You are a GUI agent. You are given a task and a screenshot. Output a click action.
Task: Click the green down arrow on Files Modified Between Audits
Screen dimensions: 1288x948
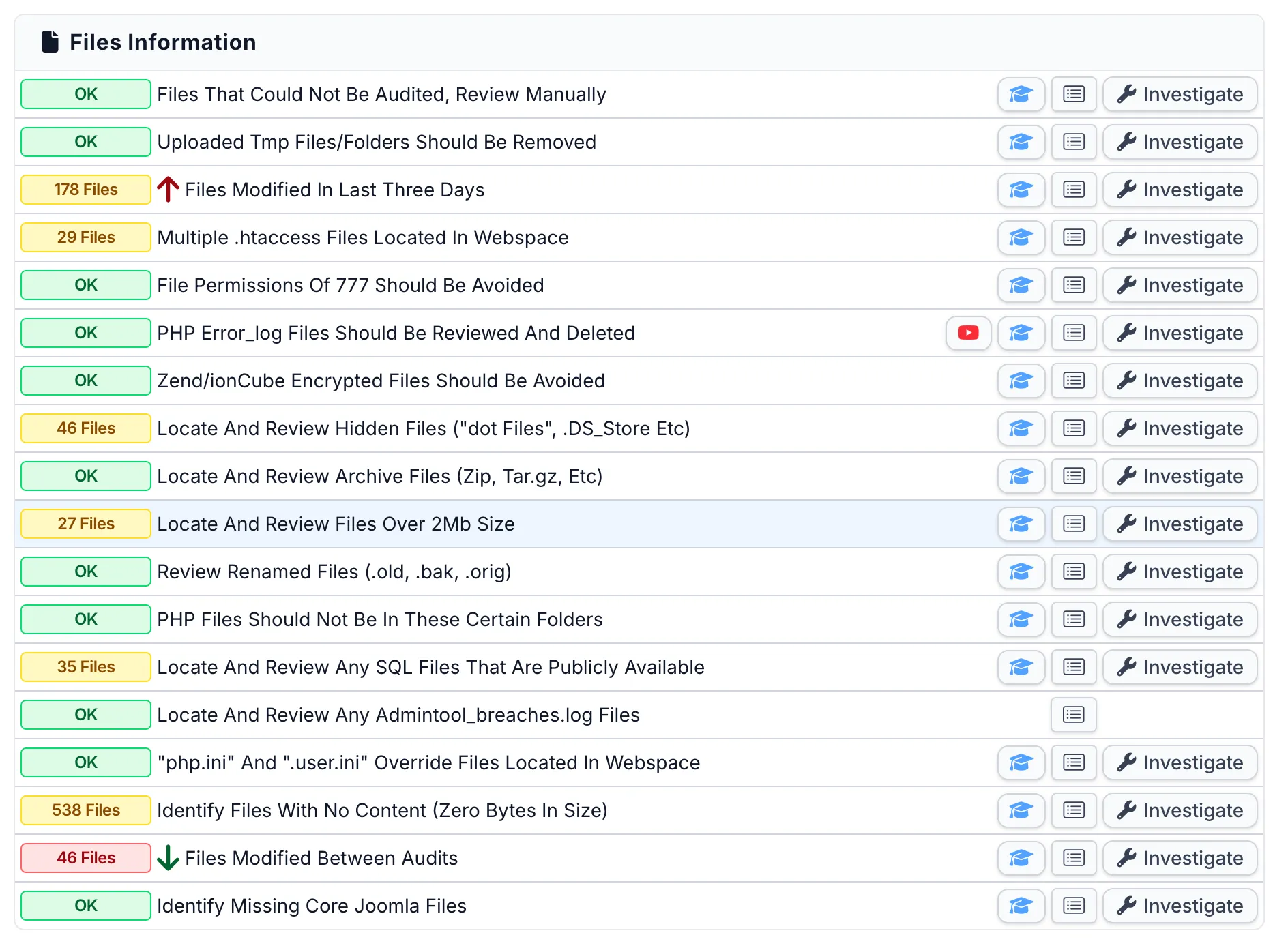click(x=167, y=858)
